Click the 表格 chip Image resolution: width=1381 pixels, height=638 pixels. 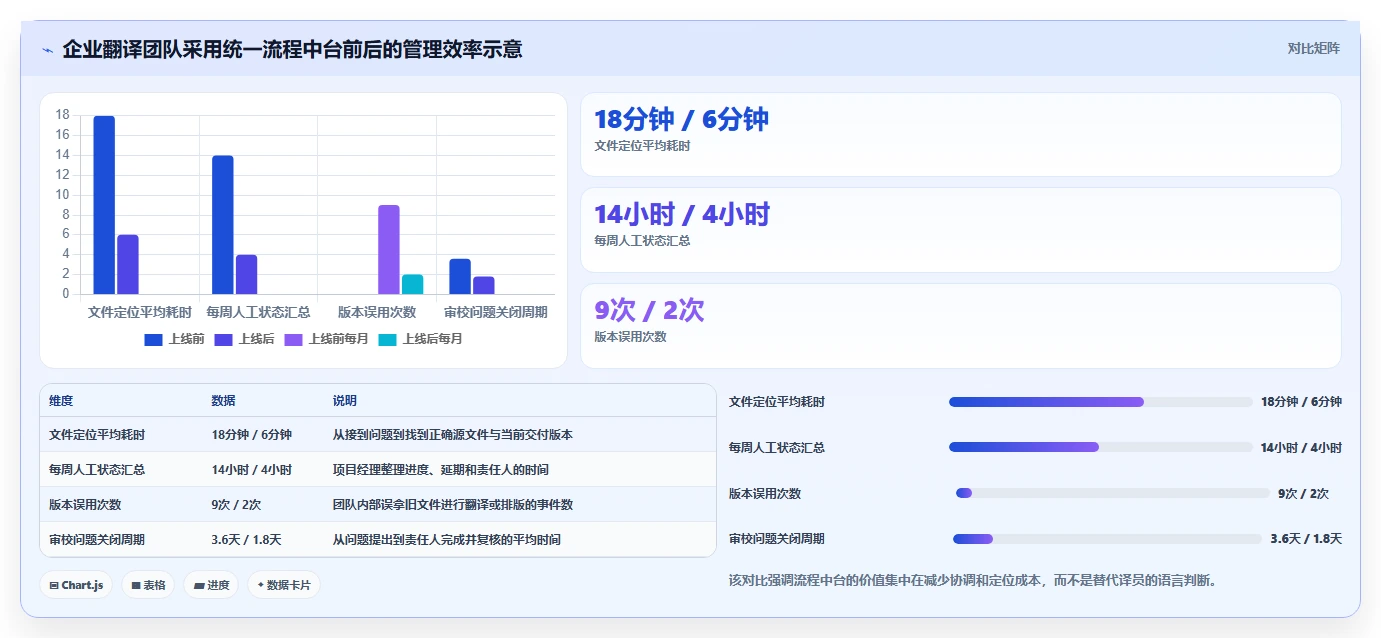pyautogui.click(x=148, y=585)
